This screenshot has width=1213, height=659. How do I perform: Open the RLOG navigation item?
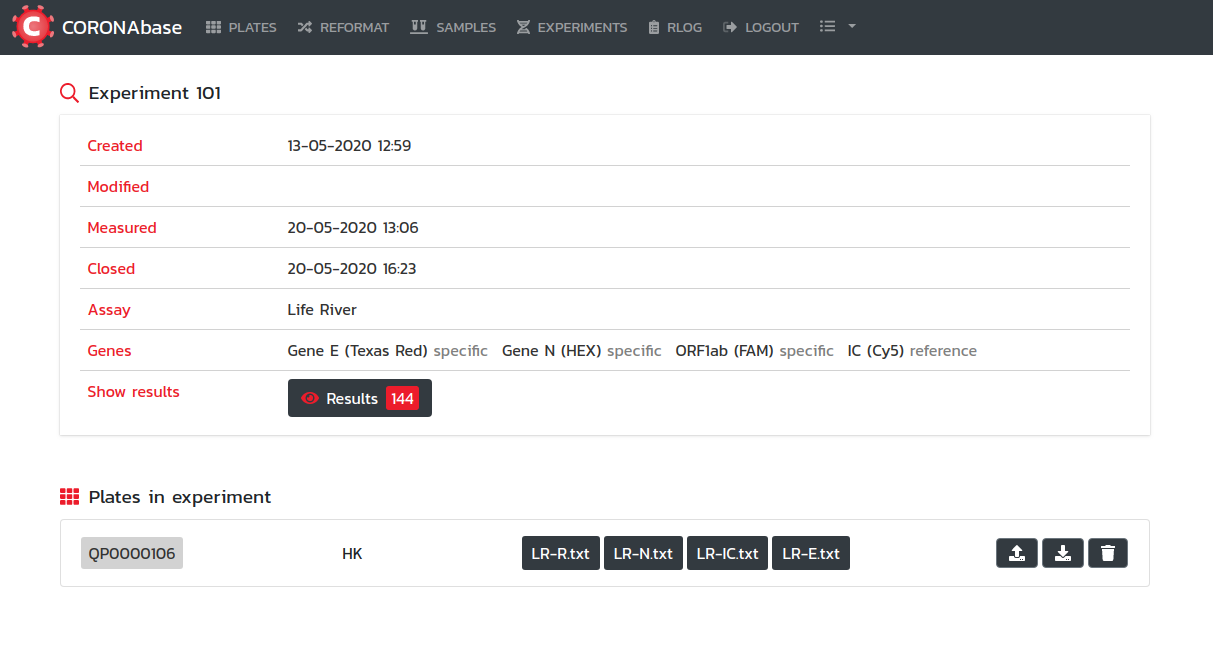pos(675,27)
